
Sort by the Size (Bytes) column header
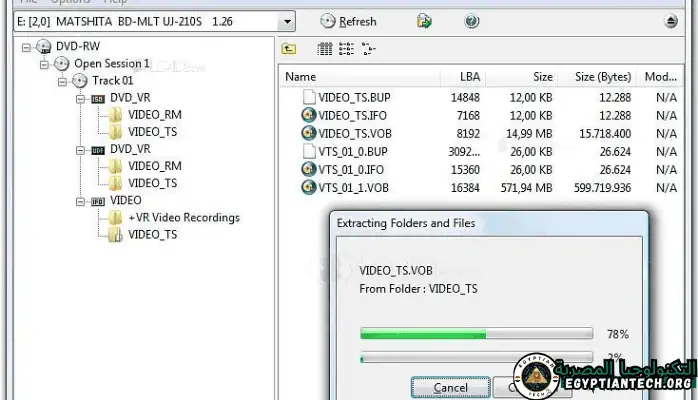pyautogui.click(x=602, y=76)
